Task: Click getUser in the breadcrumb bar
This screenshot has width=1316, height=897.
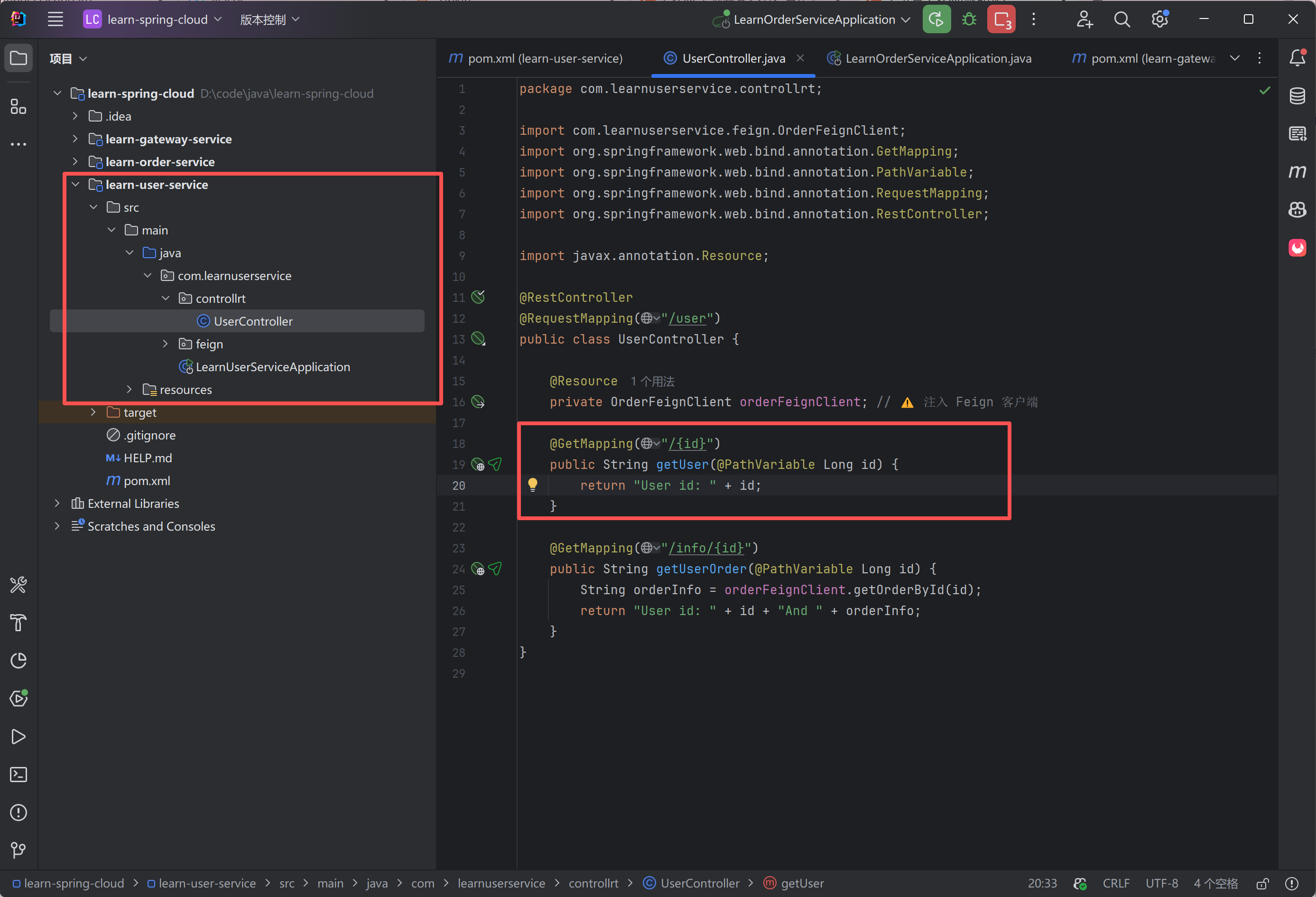Action: 793,883
